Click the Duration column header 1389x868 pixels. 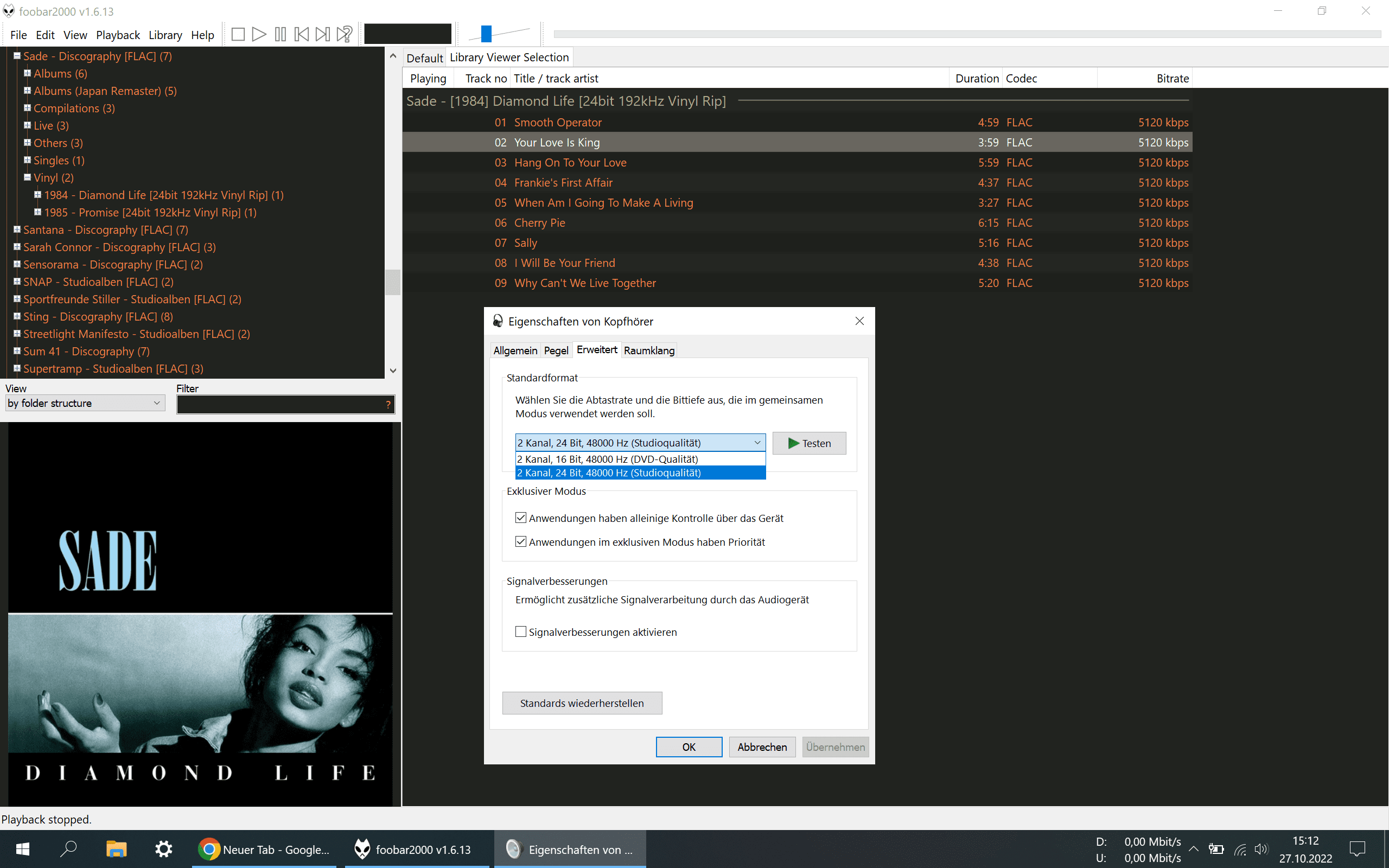pos(976,79)
